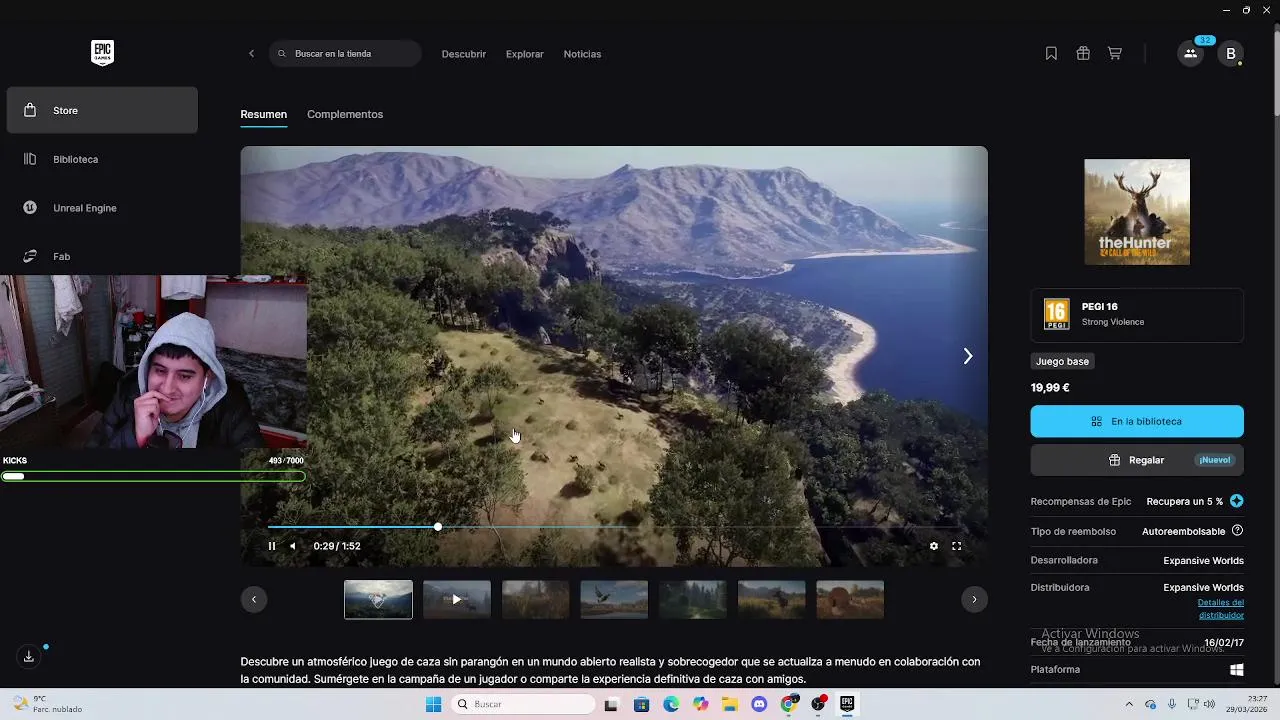
Task: Click the Regalar gift button
Action: [1137, 460]
